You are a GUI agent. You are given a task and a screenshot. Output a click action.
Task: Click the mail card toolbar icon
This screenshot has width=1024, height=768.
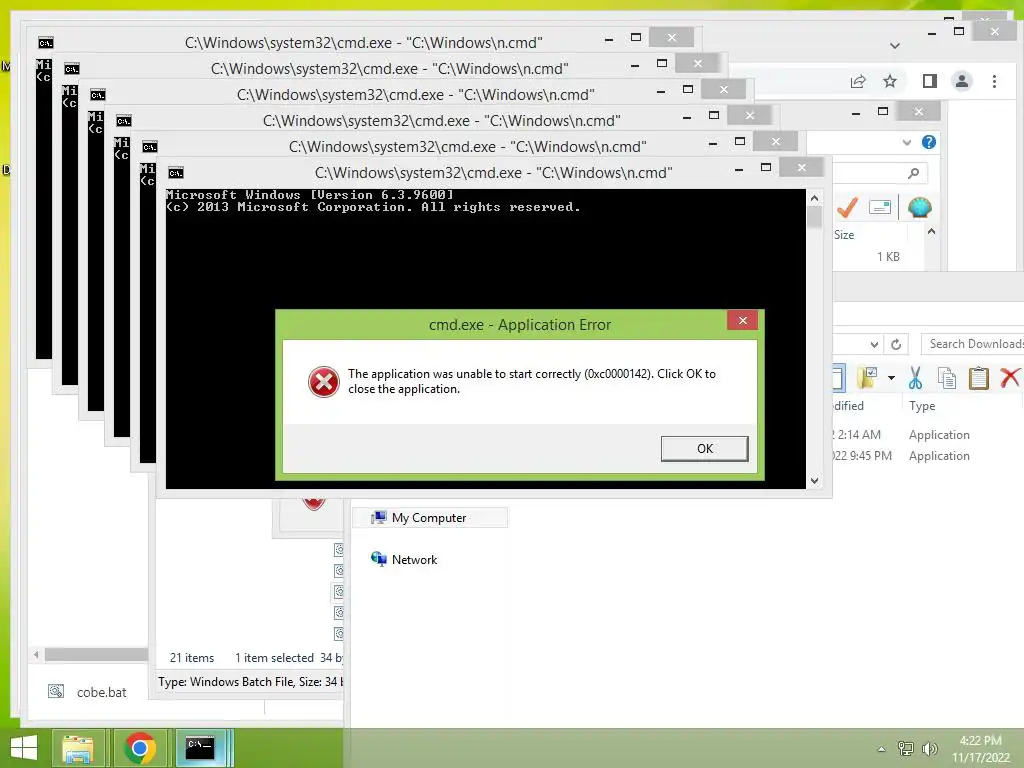coord(880,208)
